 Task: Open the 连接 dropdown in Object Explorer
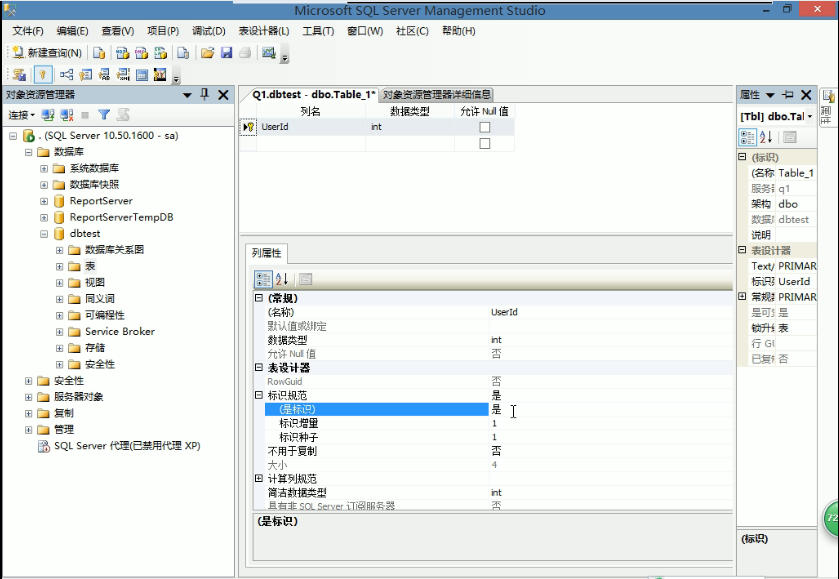(x=21, y=115)
